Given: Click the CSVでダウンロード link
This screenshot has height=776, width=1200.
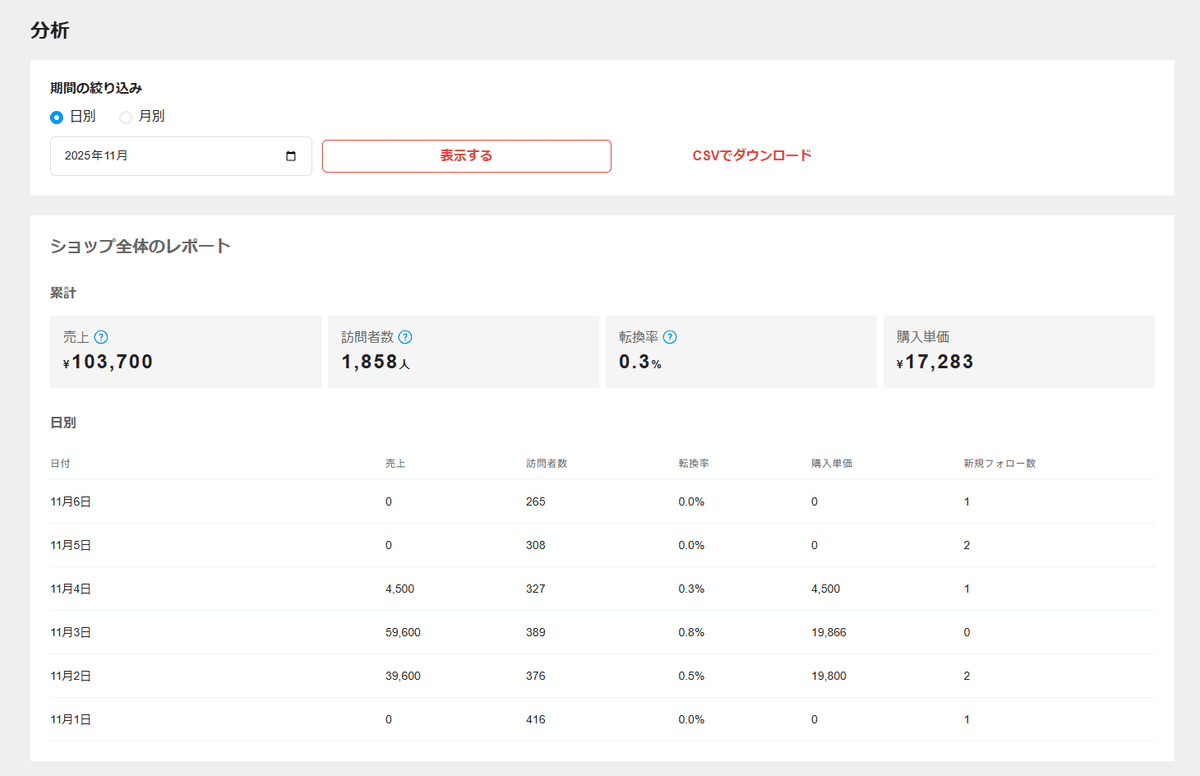Looking at the screenshot, I should [753, 155].
